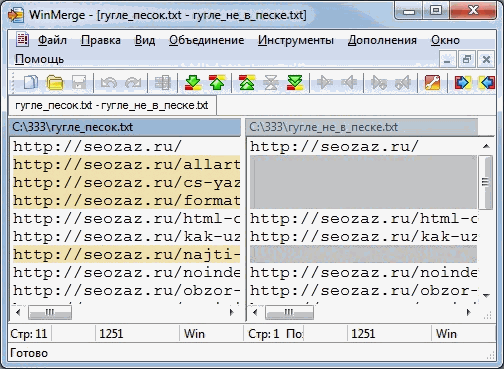
Task: Click left pane line http://seozaz.ru/format
Action: (127, 200)
